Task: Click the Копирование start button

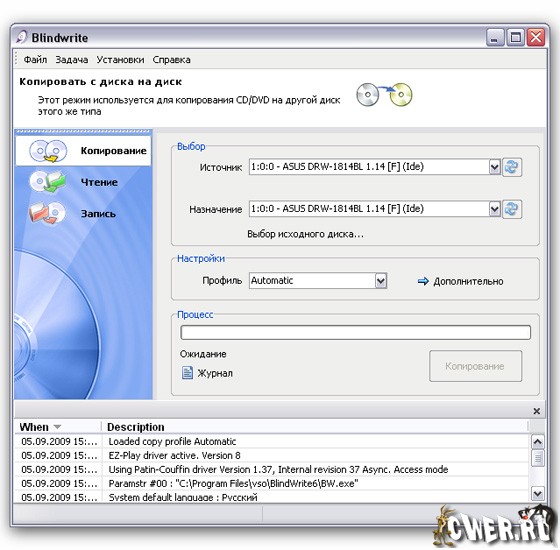Action: (x=475, y=366)
